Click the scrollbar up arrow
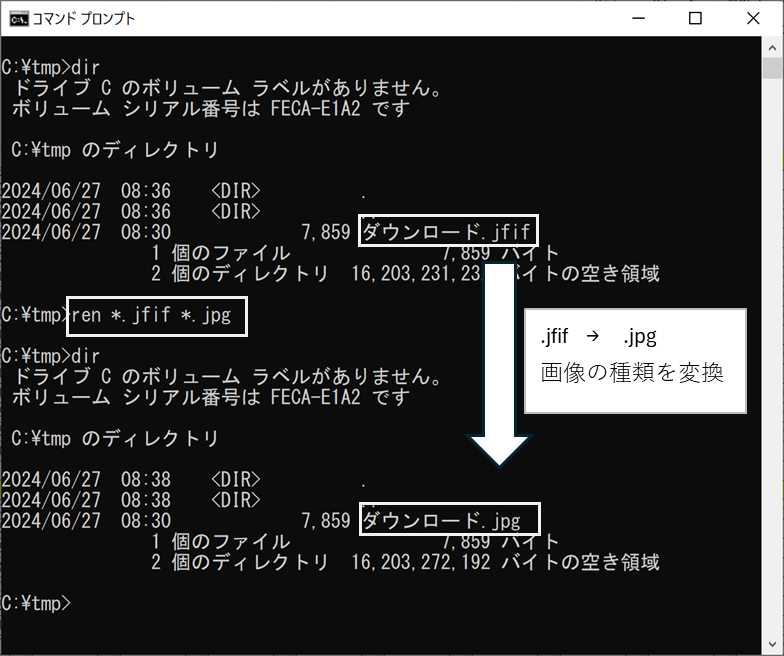 pyautogui.click(x=772, y=46)
